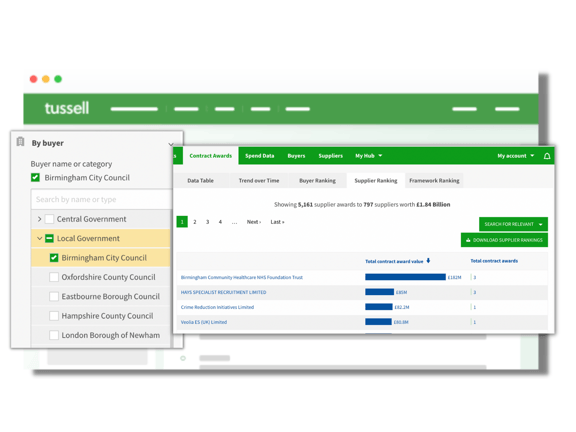The image size is (576, 432).
Task: Click Total contract awards column header
Action: pos(494,261)
